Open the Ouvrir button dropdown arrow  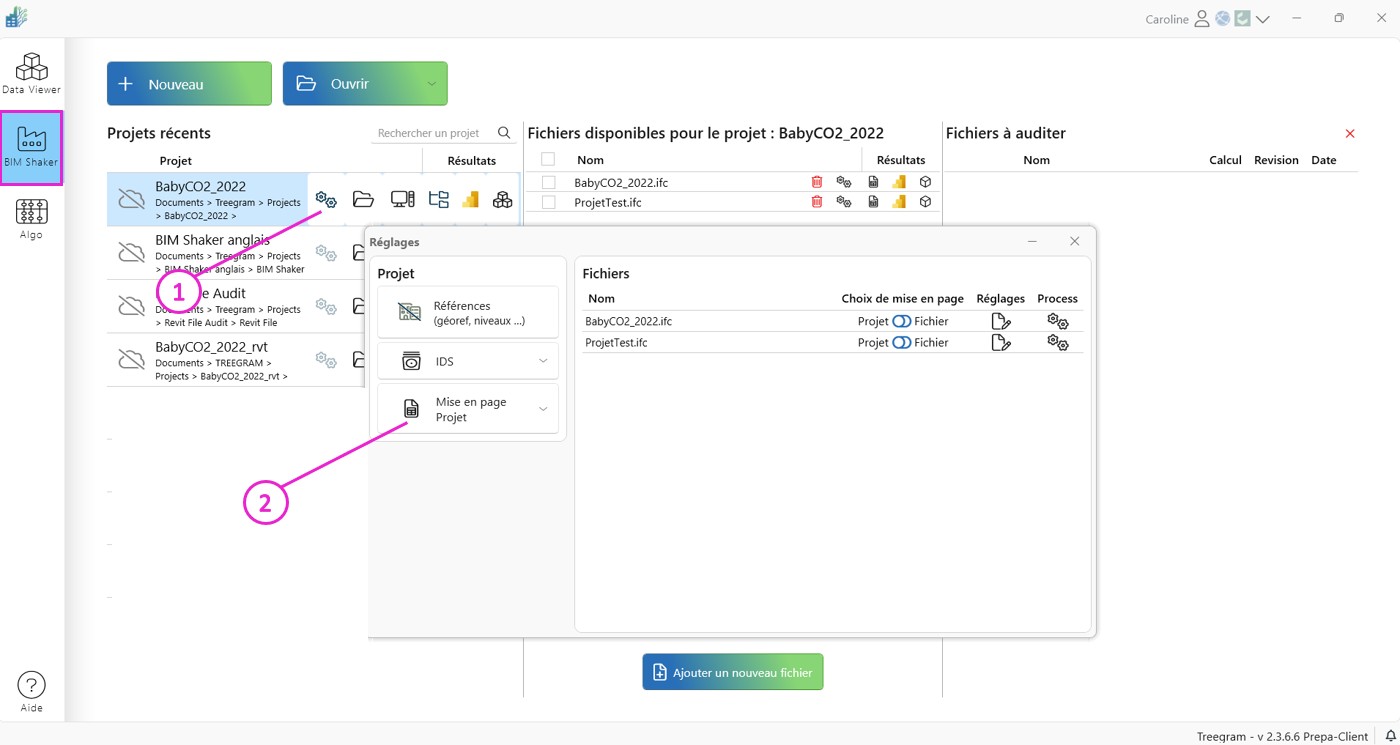pos(432,84)
